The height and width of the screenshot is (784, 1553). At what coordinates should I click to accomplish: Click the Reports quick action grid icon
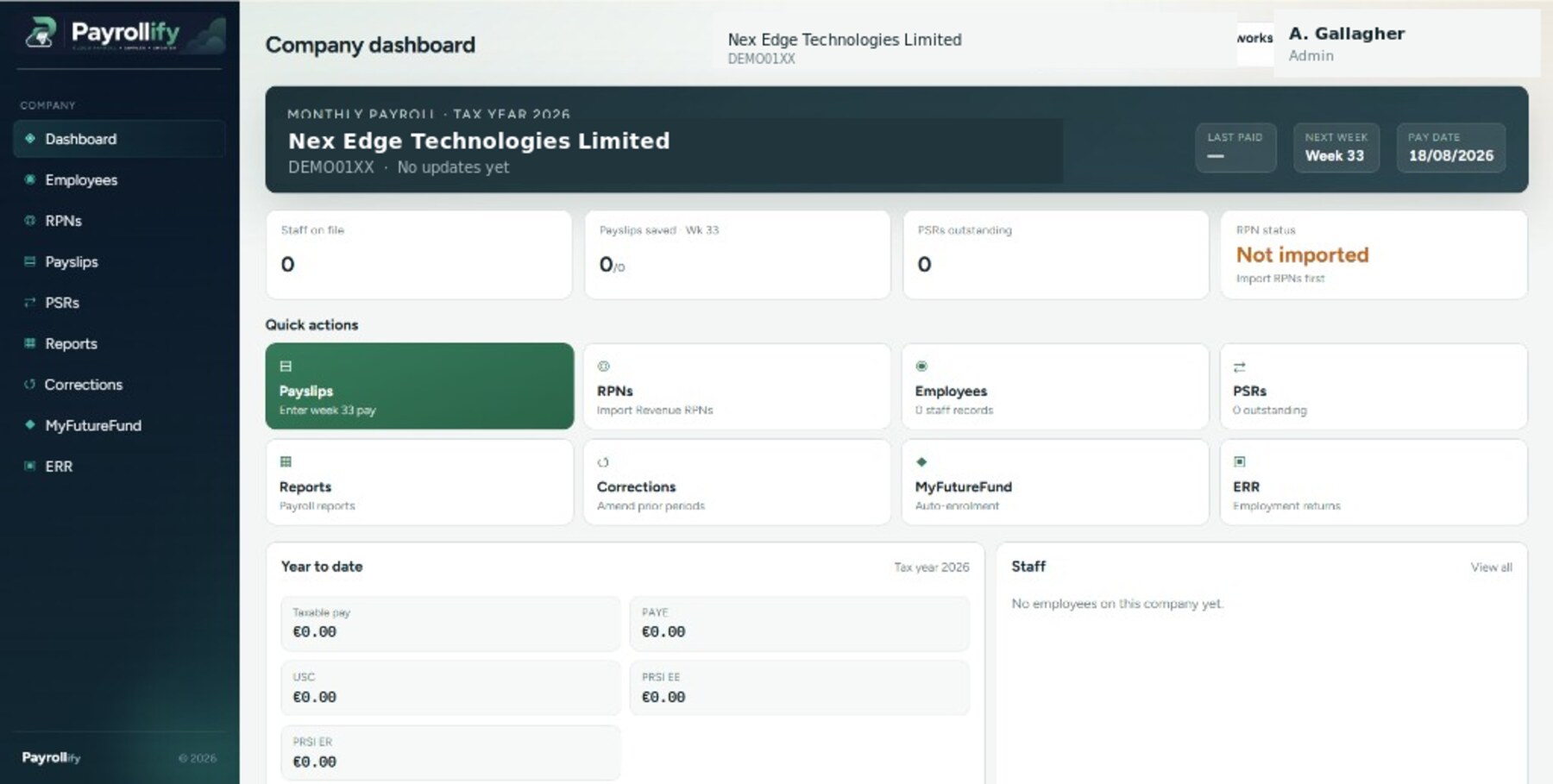coord(286,462)
